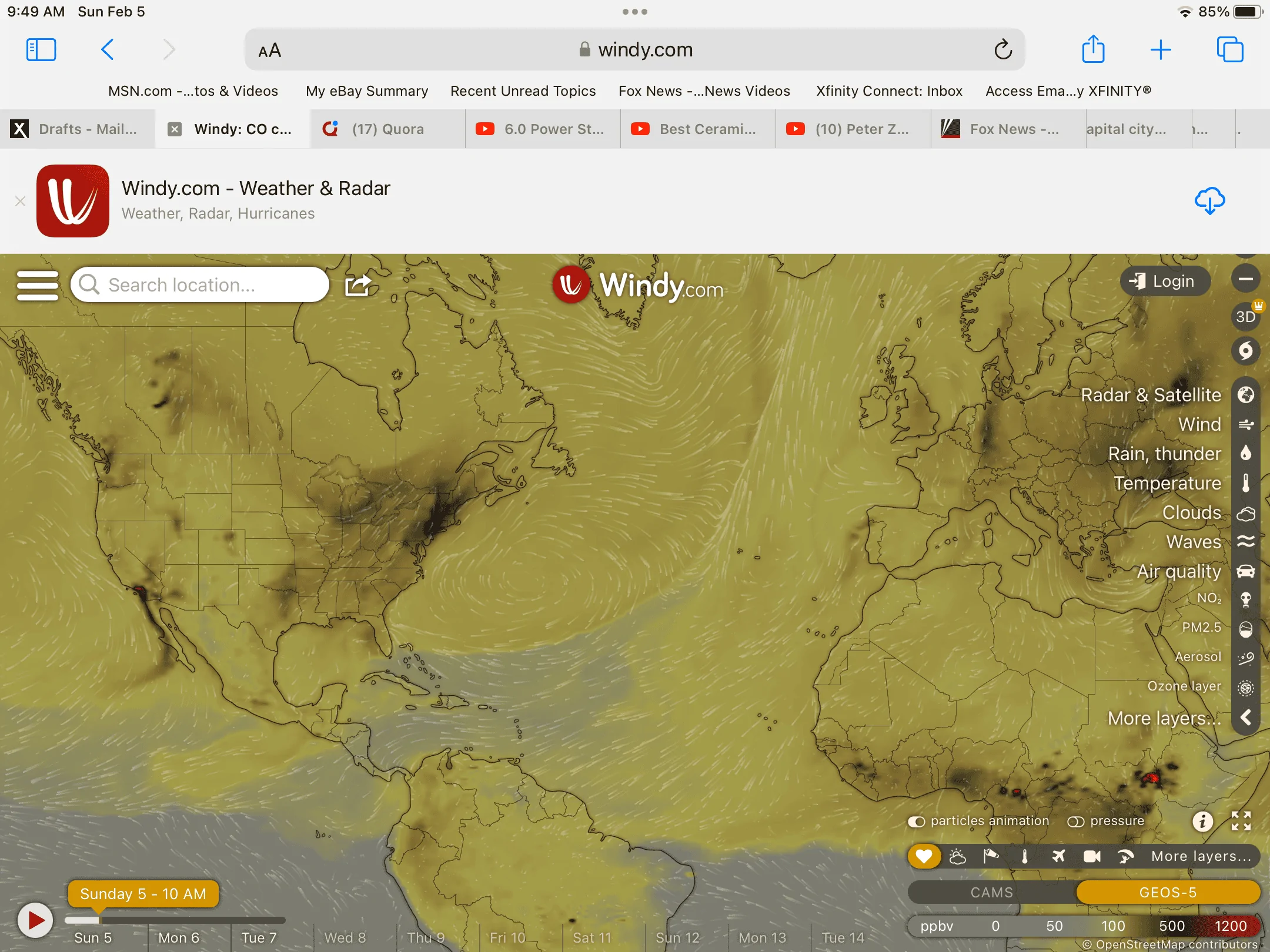
Task: Open the MSN.com bookmark
Action: point(193,91)
